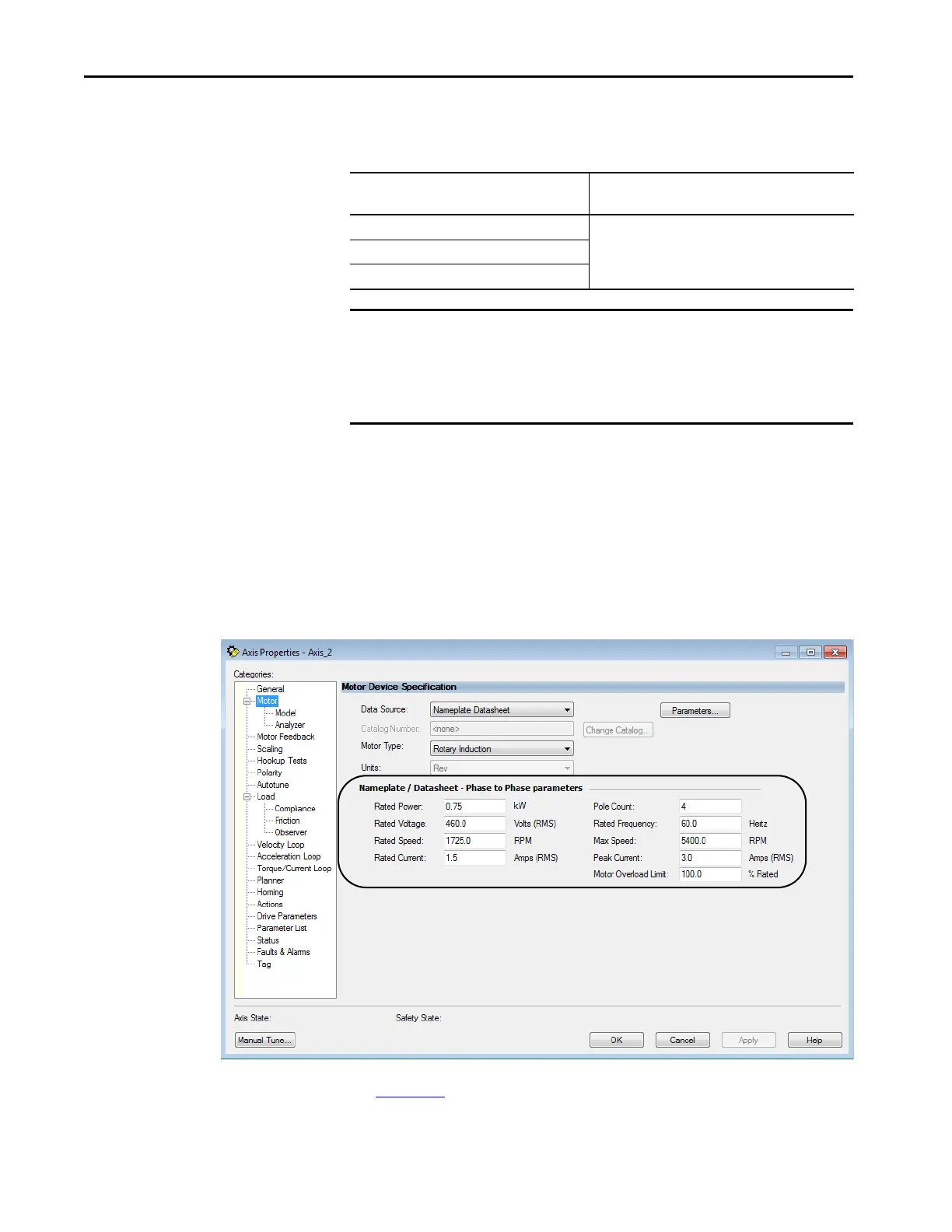
Task: Click the Motor Overload Limit field
Action: [710, 874]
